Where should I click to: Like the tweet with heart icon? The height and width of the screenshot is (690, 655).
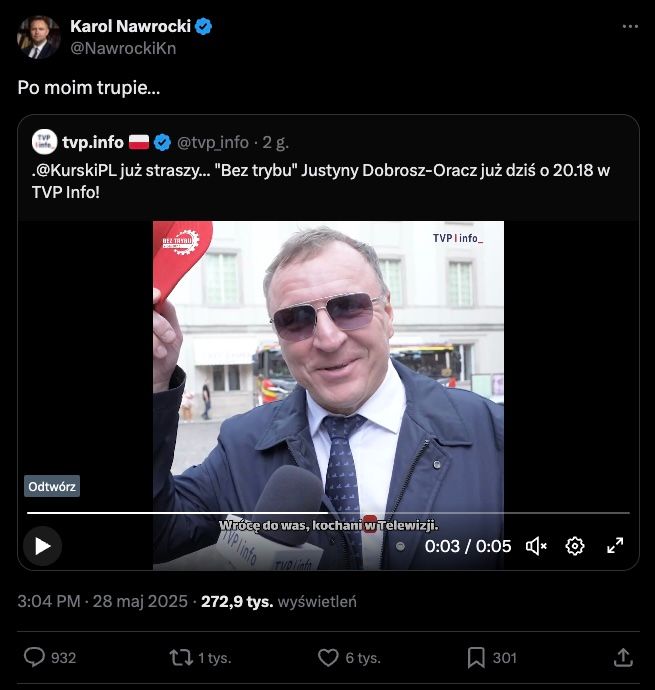click(328, 657)
